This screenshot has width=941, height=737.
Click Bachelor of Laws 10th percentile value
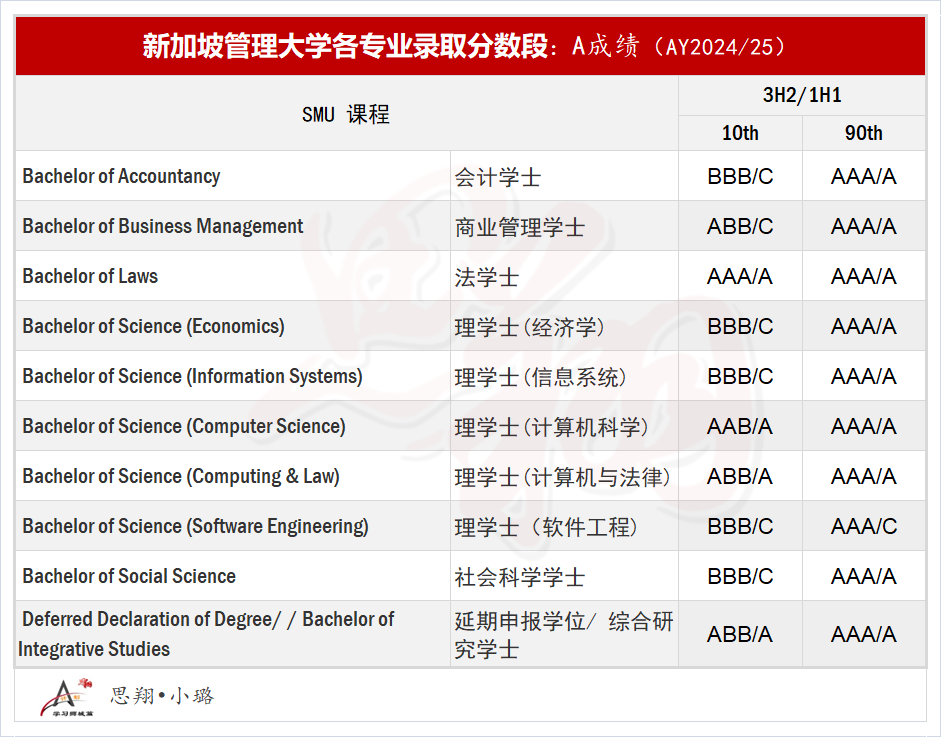(740, 277)
